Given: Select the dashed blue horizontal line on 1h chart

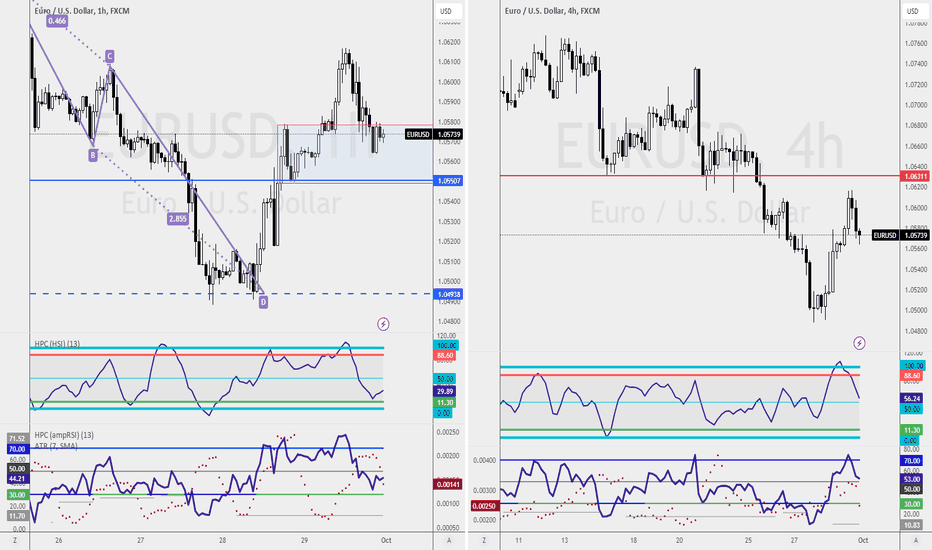Looking at the screenshot, I should 231,294.
